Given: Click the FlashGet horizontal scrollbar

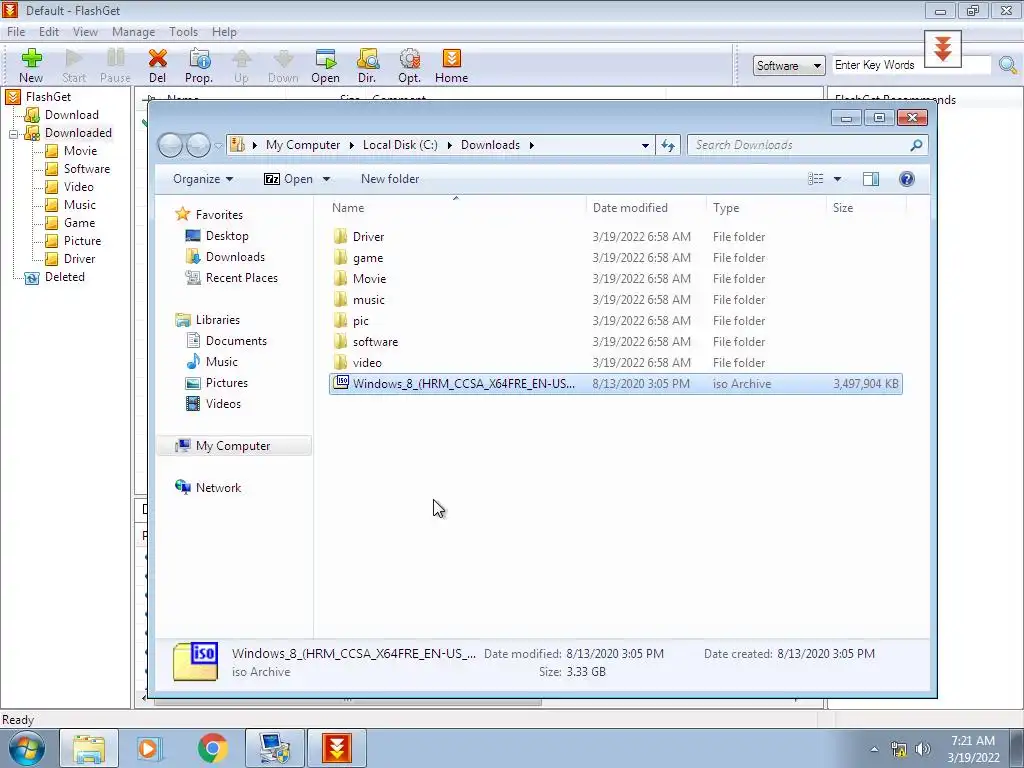Looking at the screenshot, I should tap(347, 701).
